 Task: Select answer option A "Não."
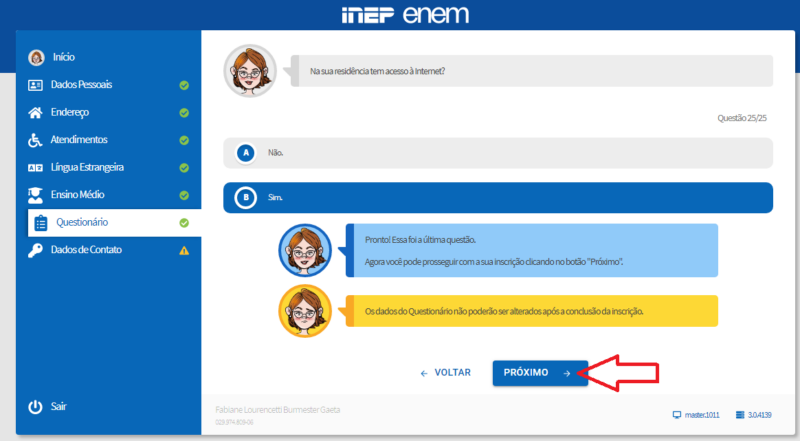498,153
